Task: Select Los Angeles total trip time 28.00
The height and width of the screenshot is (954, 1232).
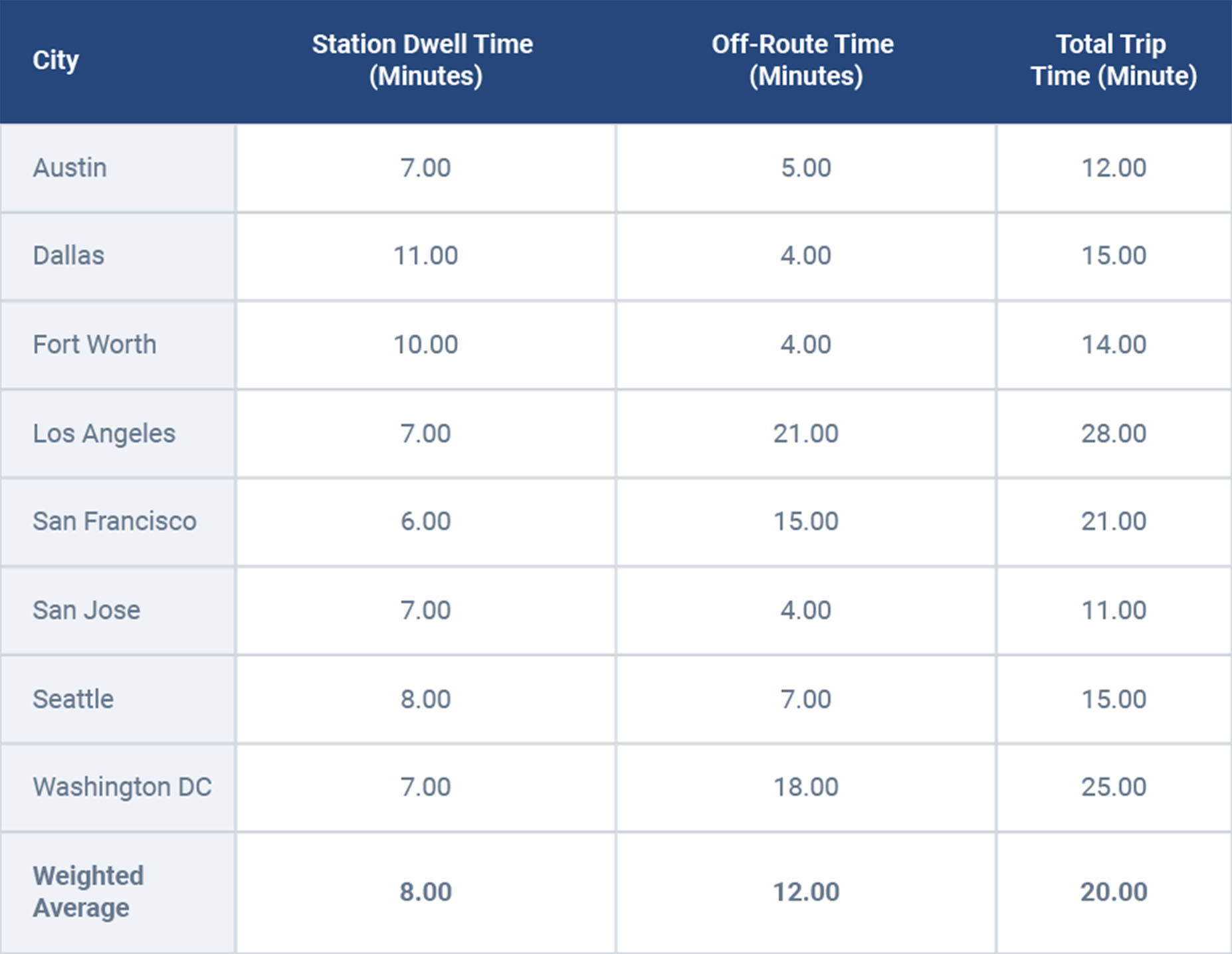Action: pyautogui.click(x=1113, y=433)
